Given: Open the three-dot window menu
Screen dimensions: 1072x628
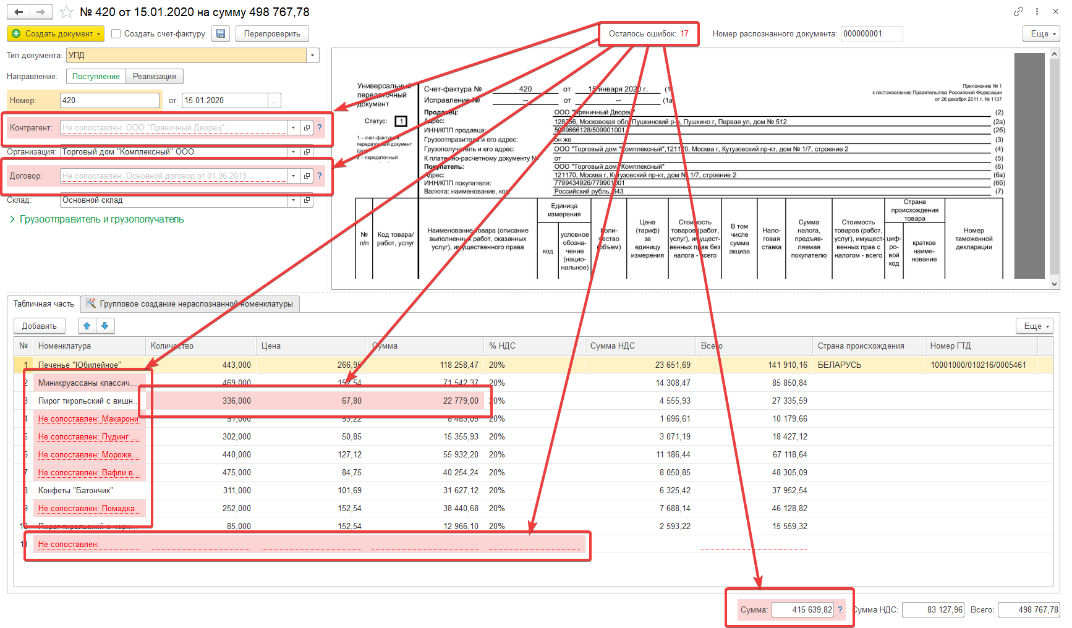Looking at the screenshot, I should tap(1037, 12).
